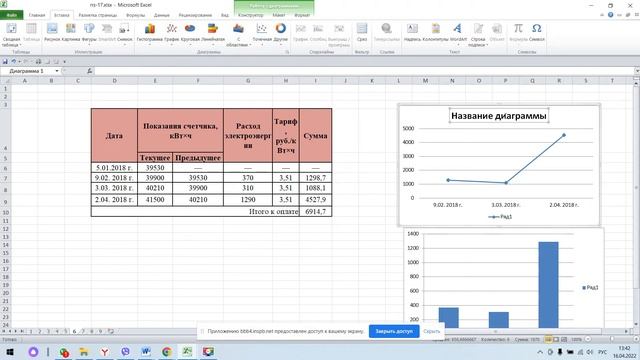Viewport: 640px width, 360px height.
Task: Open Yandex browser from taskbar
Action: (x=105, y=352)
